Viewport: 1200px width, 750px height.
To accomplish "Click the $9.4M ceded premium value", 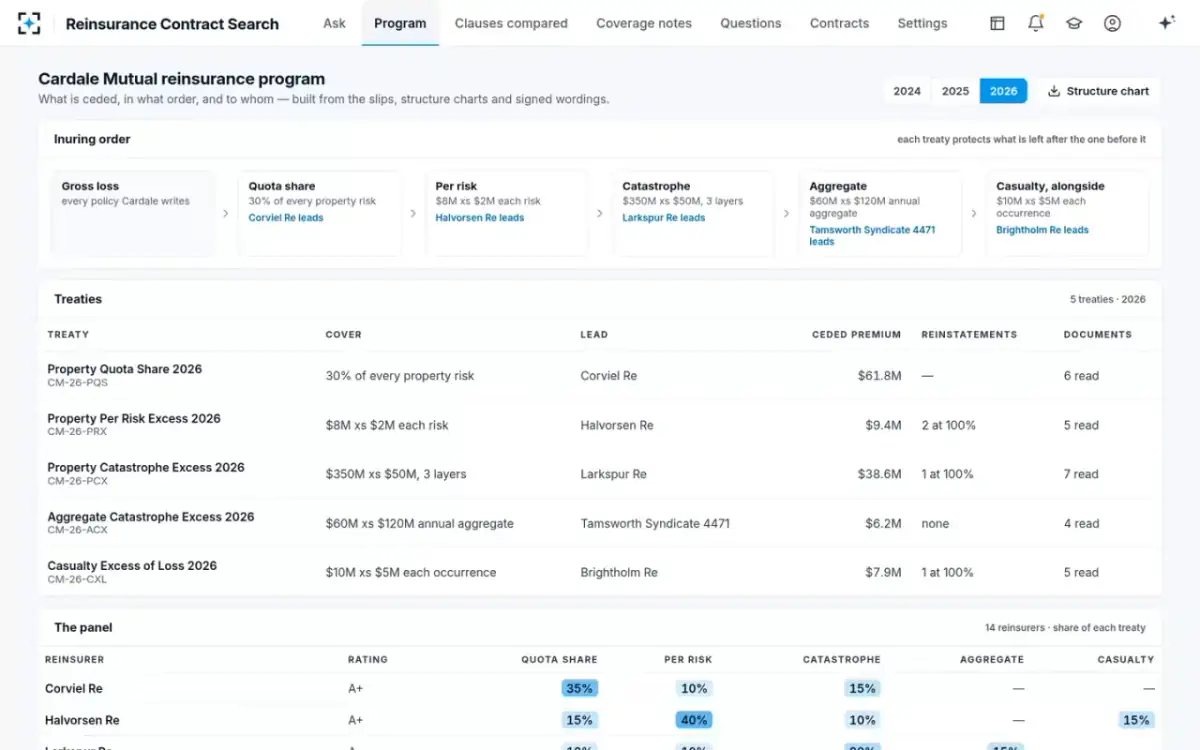I will coord(883,425).
